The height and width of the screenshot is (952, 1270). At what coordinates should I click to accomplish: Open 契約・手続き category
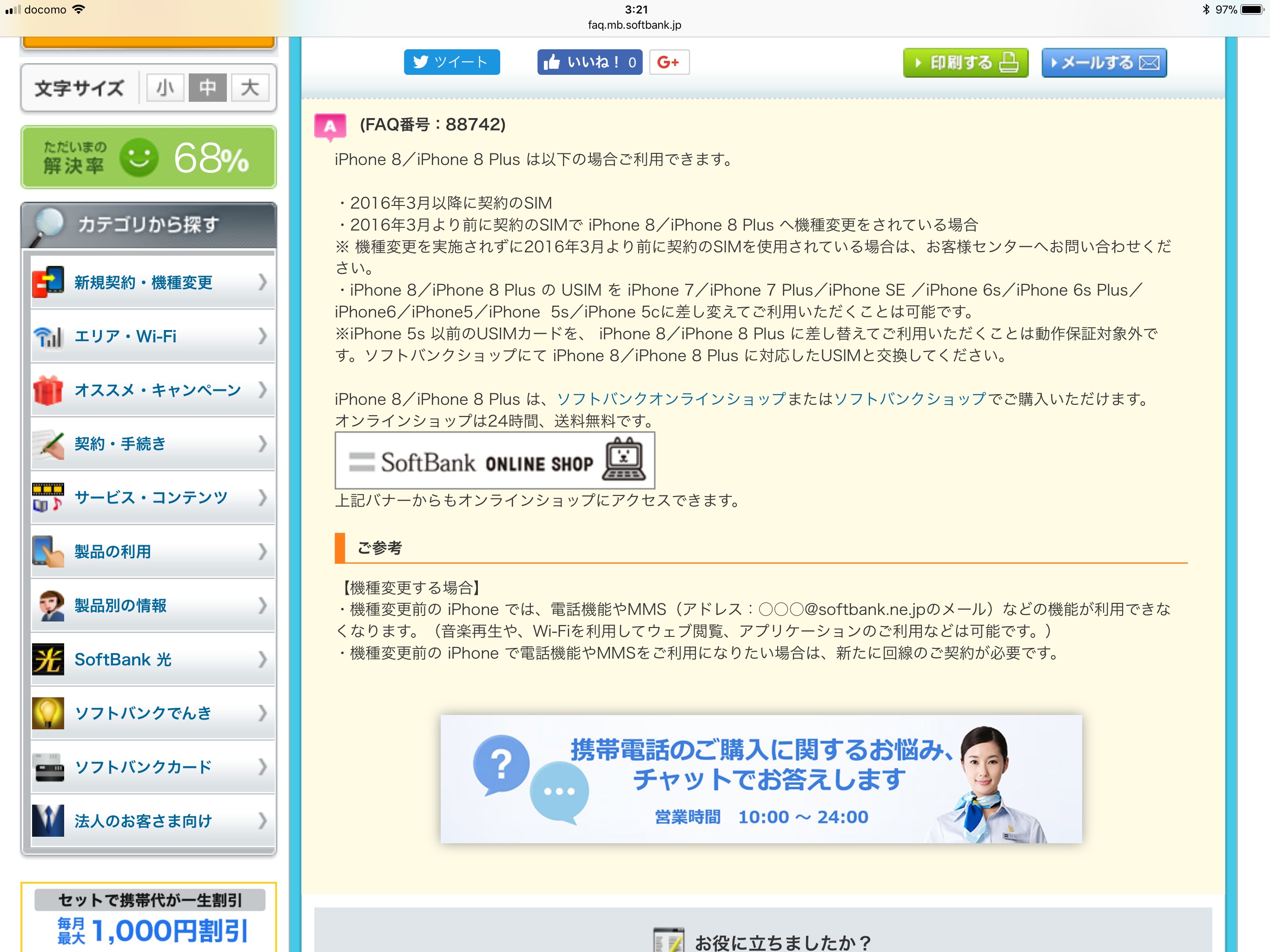pos(120,443)
